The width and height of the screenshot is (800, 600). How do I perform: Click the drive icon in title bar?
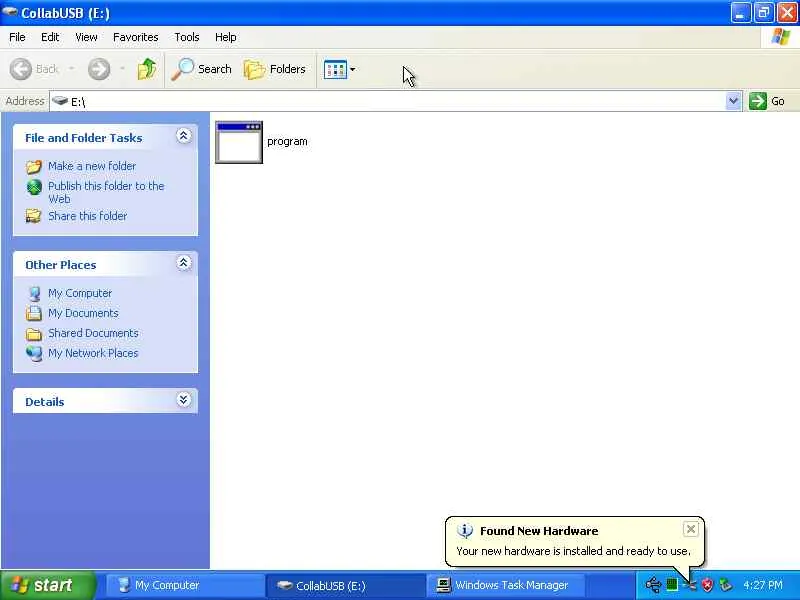pos(10,12)
